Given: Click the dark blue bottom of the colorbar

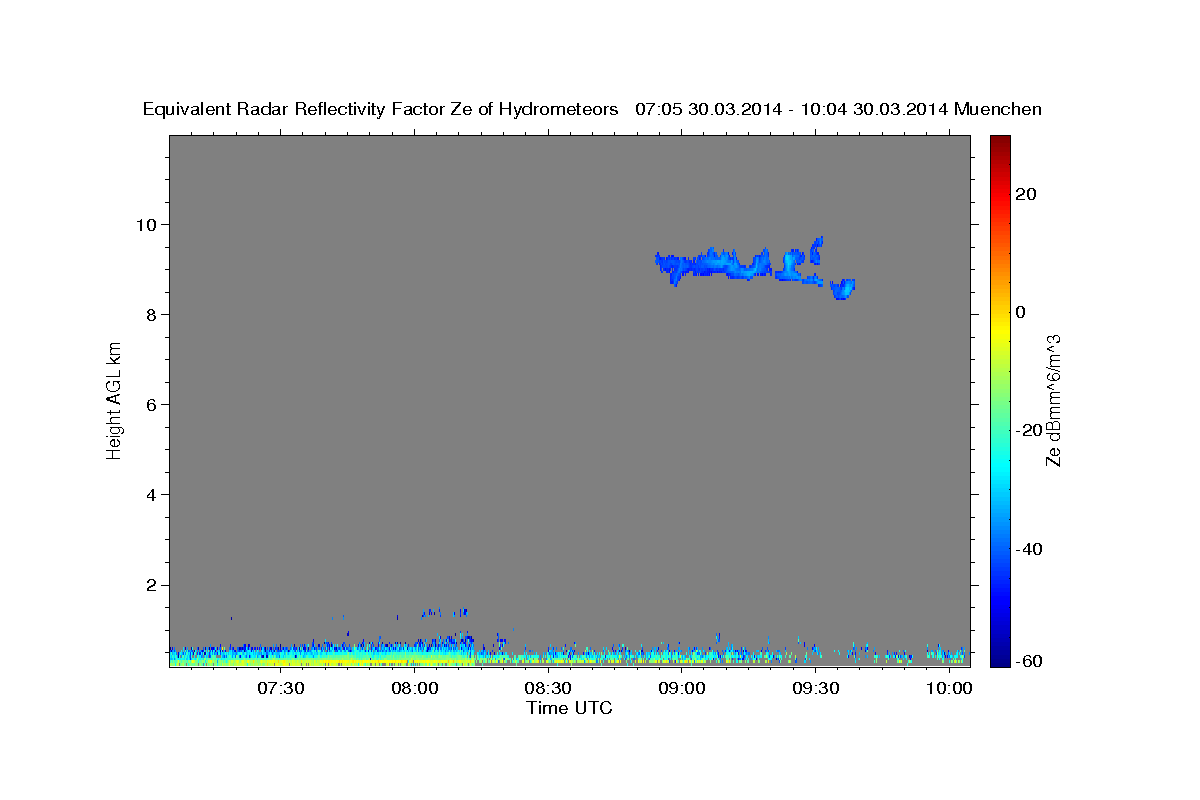Looking at the screenshot, I should (x=999, y=655).
